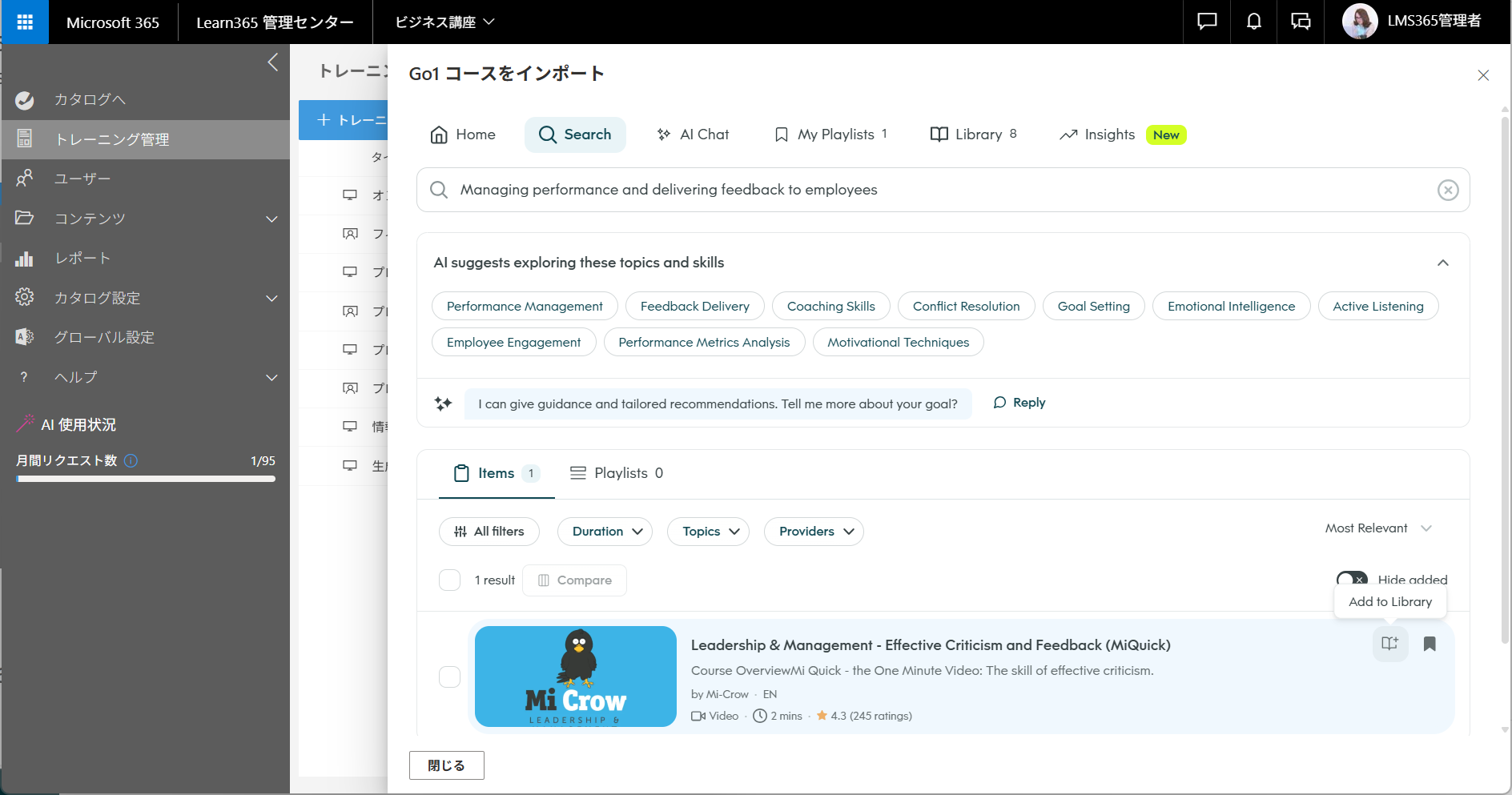Select the Employee Engagement topic chip
This screenshot has height=795, width=1512.
pyautogui.click(x=514, y=342)
